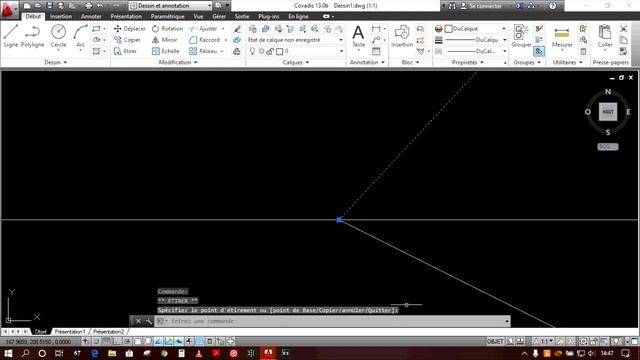640x360 pixels.
Task: Switch to the Vue ribbon tab
Action: (x=198, y=16)
